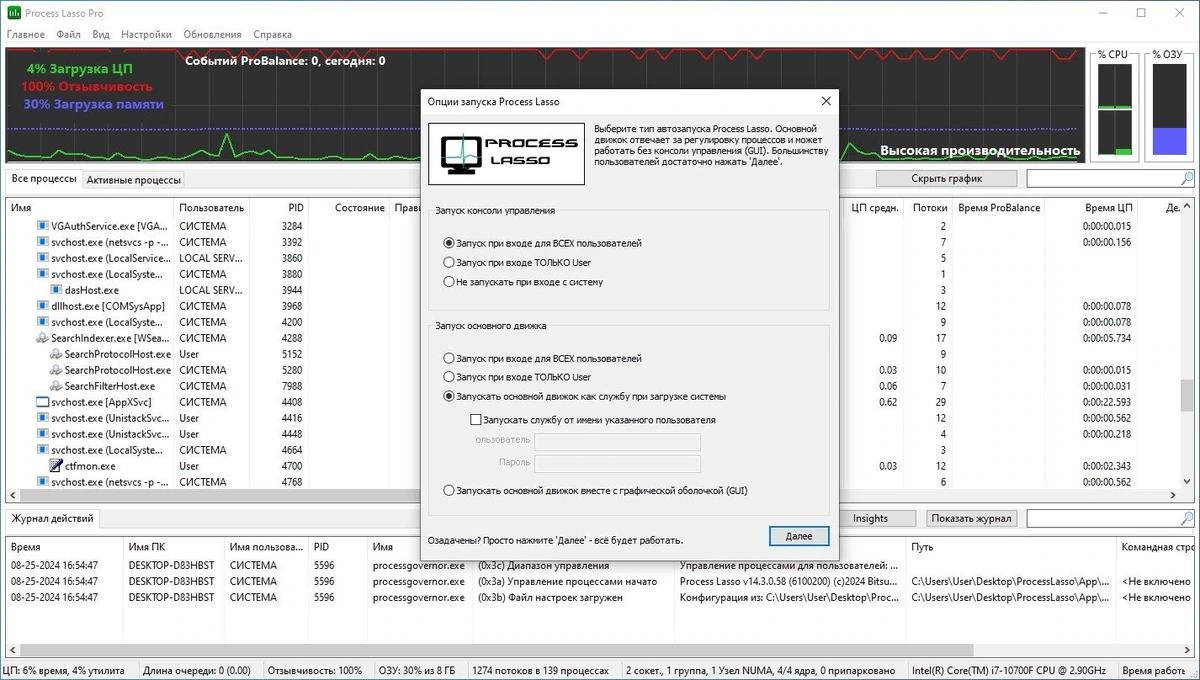
Task: Click the Process Lasso logo in dialog
Action: (506, 154)
